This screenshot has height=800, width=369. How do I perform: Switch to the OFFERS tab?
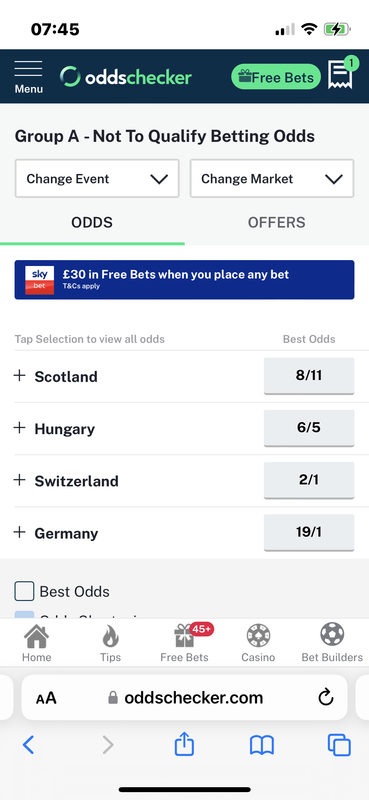(x=277, y=222)
